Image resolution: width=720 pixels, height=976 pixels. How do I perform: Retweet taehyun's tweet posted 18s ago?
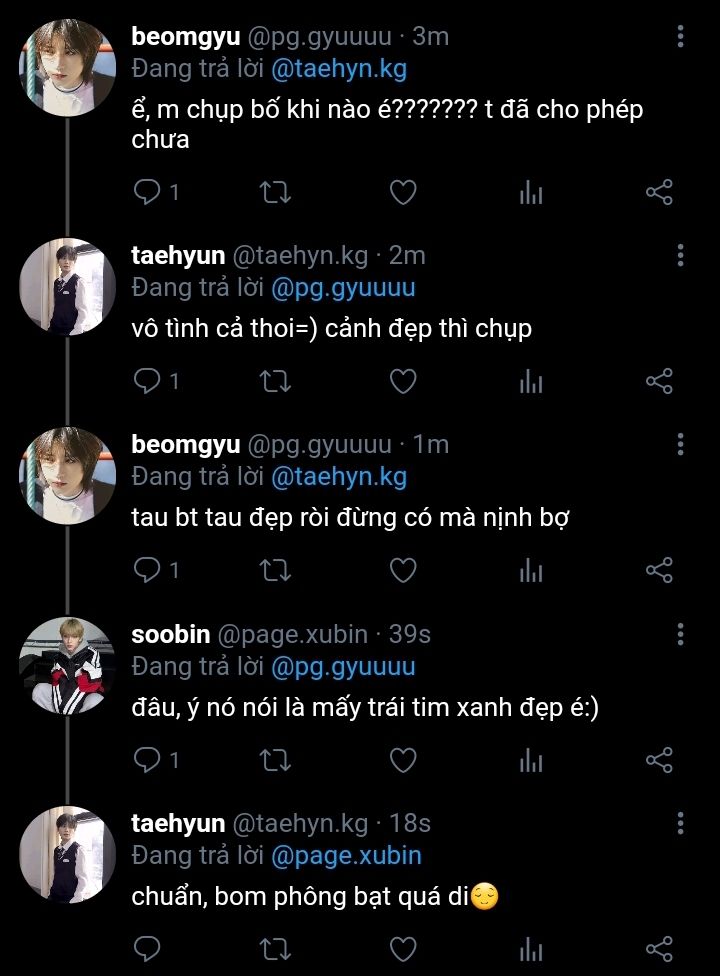click(275, 947)
